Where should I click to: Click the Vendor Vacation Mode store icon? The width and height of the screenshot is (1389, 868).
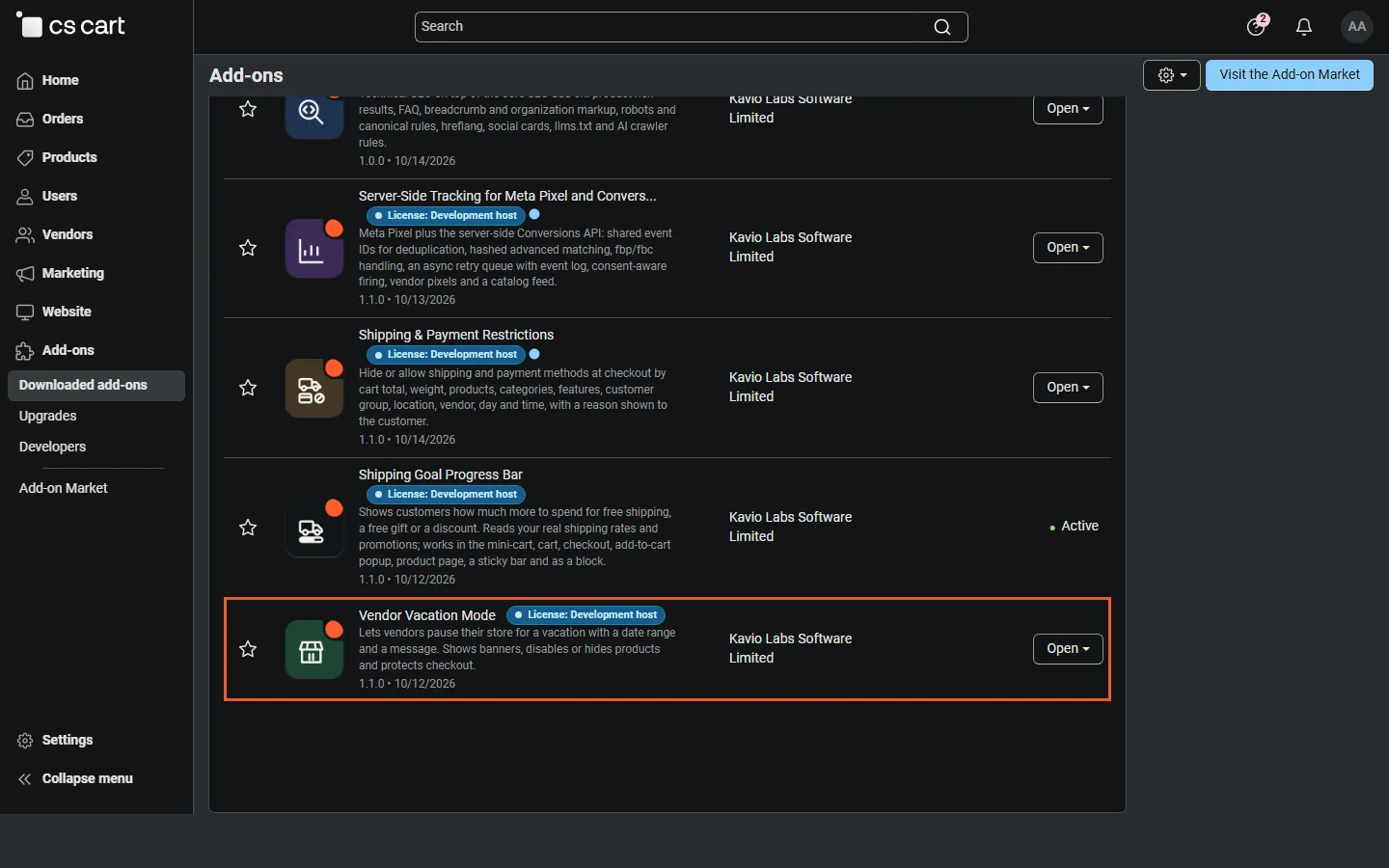coord(314,650)
